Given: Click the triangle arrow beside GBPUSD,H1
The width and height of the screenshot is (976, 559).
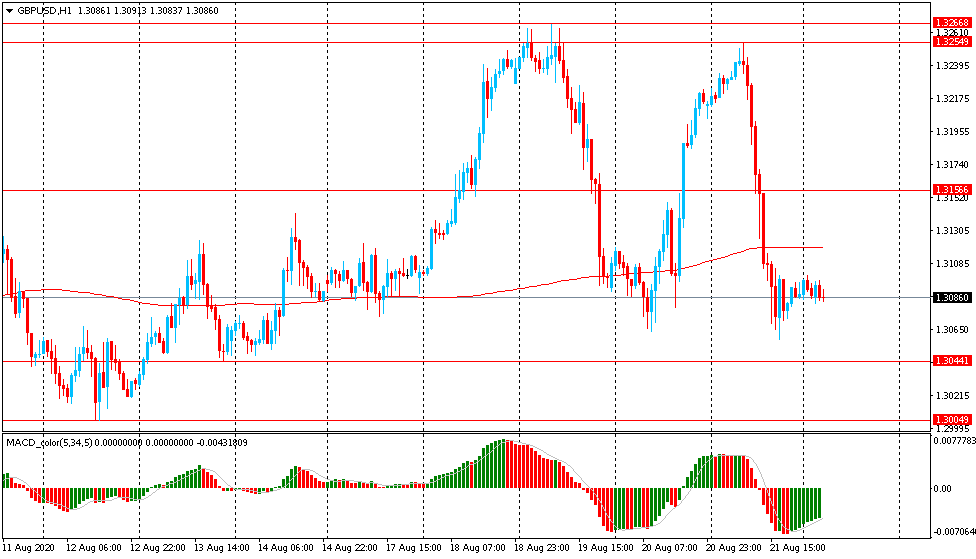Looking at the screenshot, I should pyautogui.click(x=9, y=11).
